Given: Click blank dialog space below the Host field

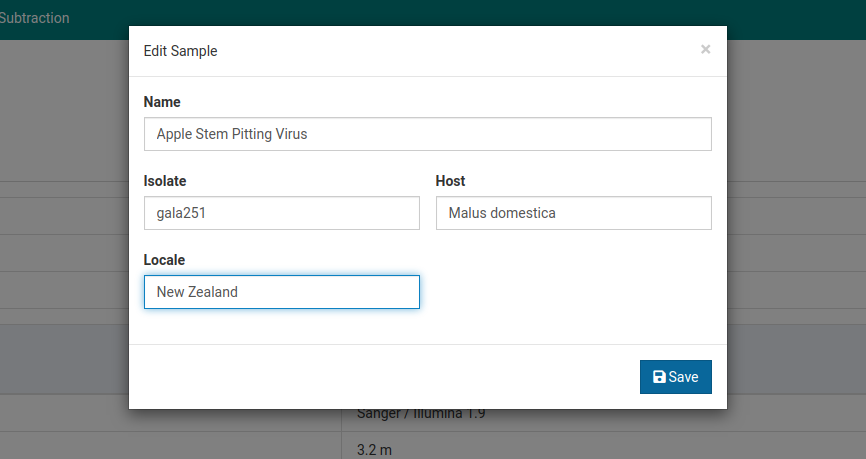Looking at the screenshot, I should pos(573,290).
